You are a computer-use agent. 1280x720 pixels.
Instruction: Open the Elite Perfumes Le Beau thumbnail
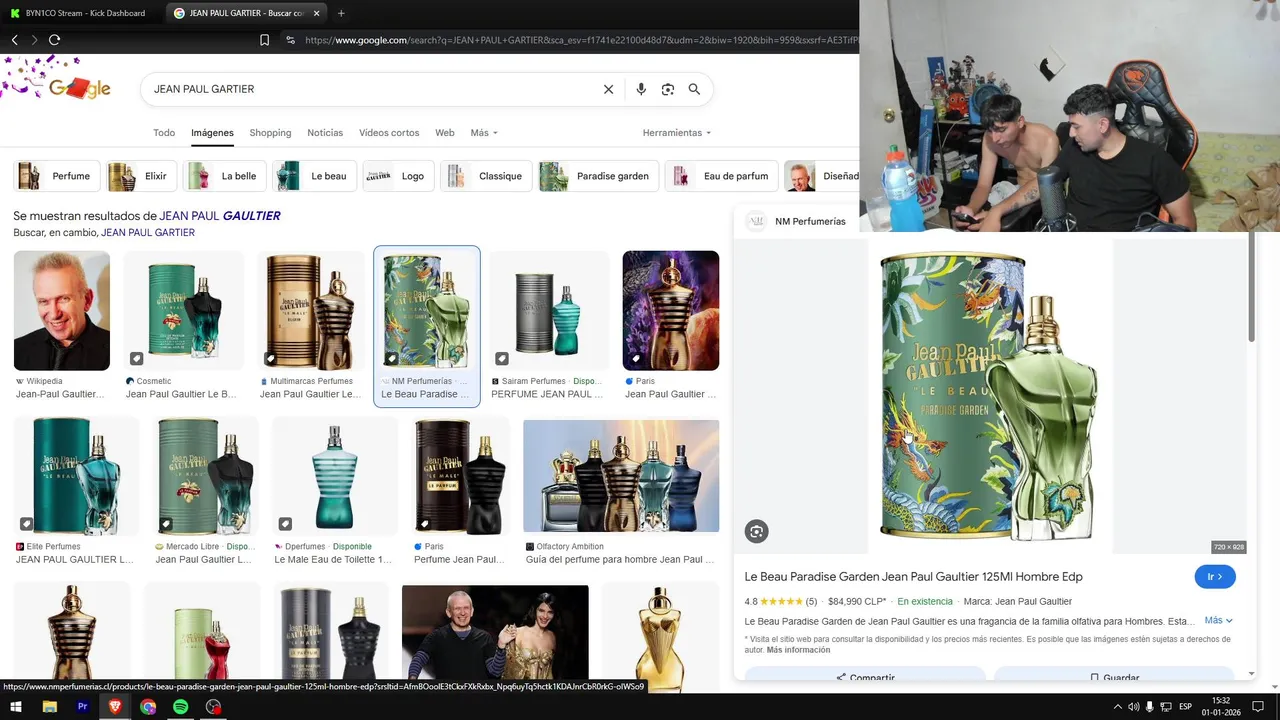[76, 477]
